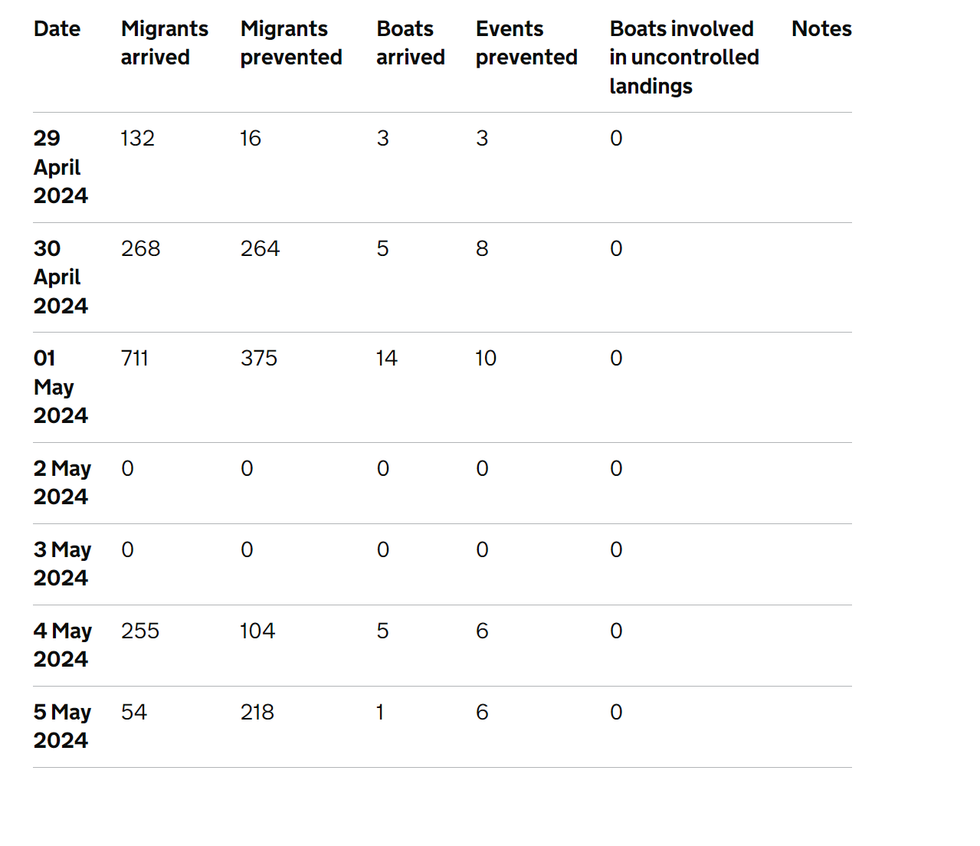Viewport: 980px width, 846px height.
Task: Select the 3 May 2024 date cell
Action: click(62, 564)
